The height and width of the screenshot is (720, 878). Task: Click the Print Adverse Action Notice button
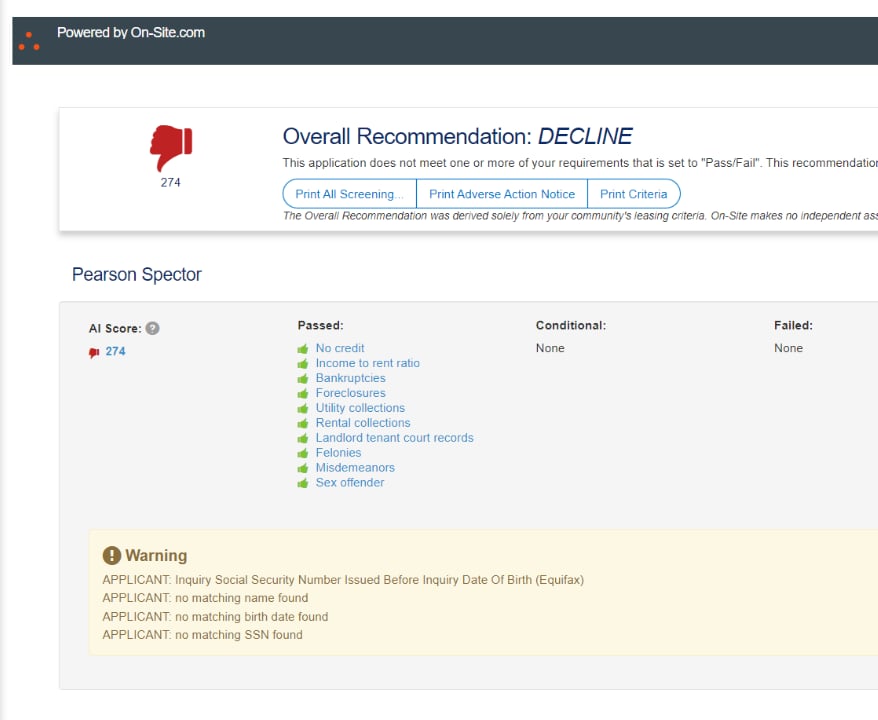(x=501, y=194)
